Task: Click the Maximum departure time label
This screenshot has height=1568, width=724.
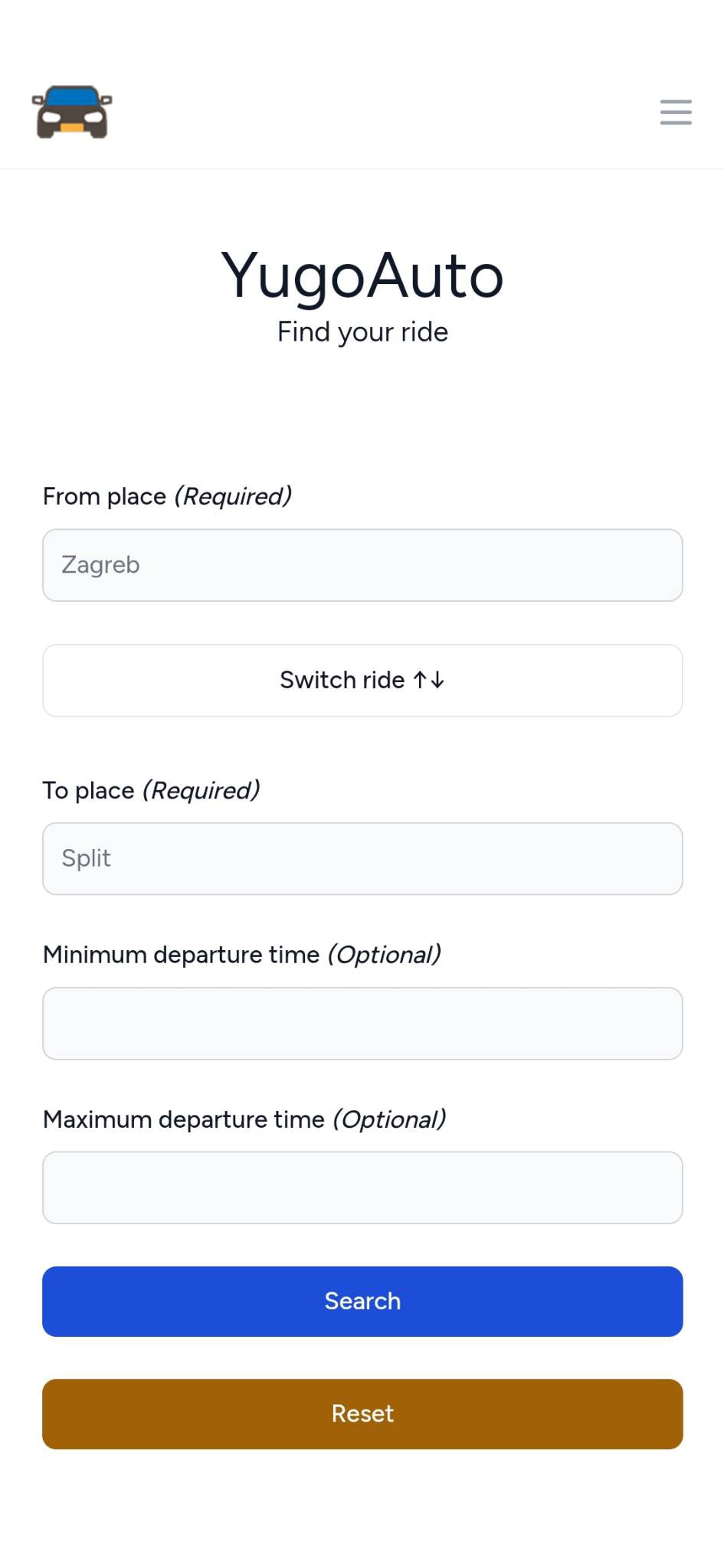Action: tap(184, 1119)
